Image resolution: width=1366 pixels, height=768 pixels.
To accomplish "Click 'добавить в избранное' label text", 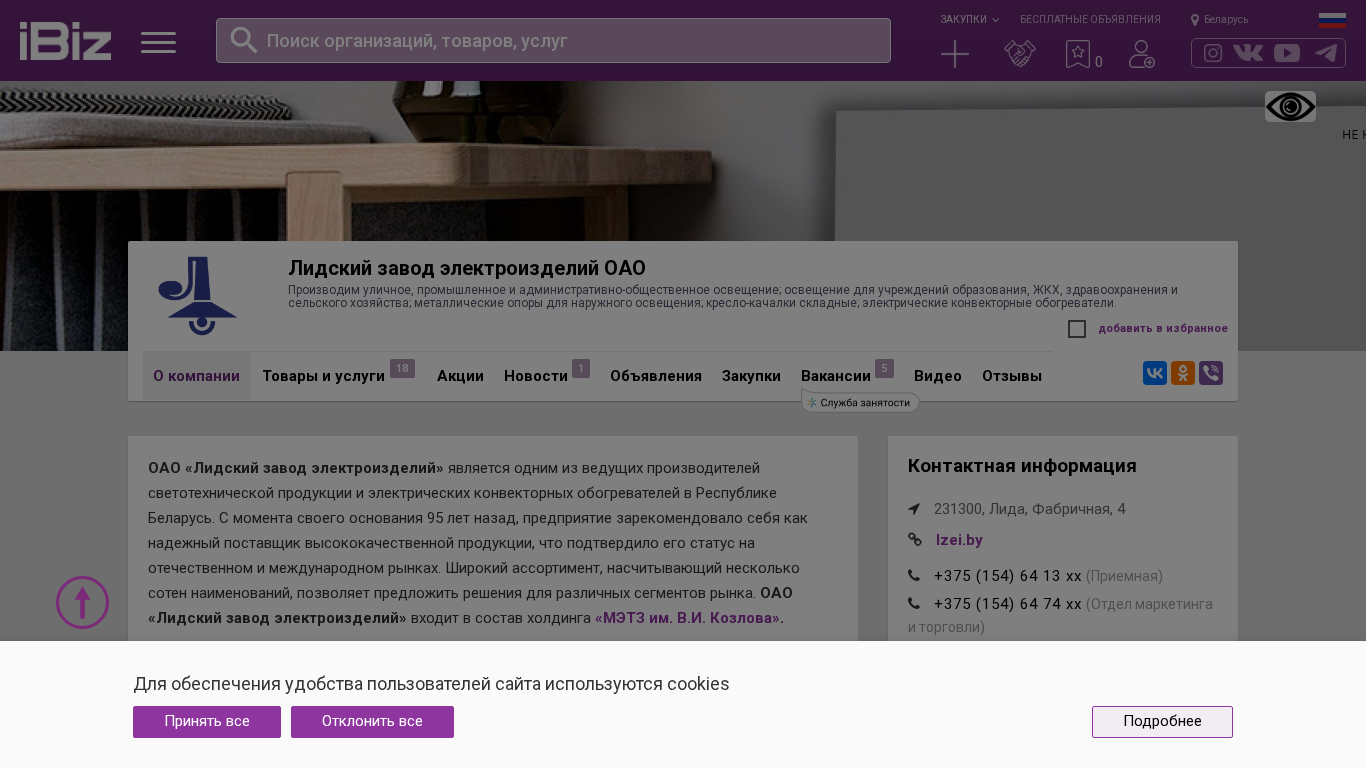I will [1163, 329].
